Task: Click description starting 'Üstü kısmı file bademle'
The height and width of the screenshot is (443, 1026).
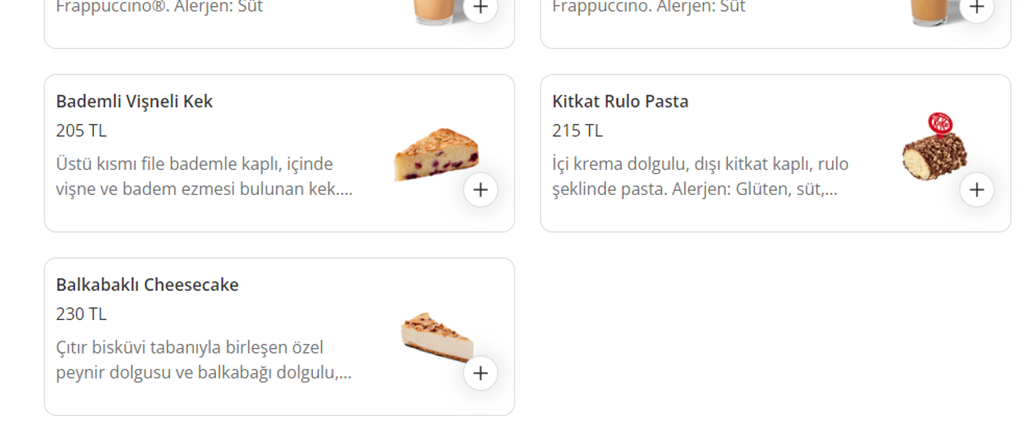Action: pos(204,176)
